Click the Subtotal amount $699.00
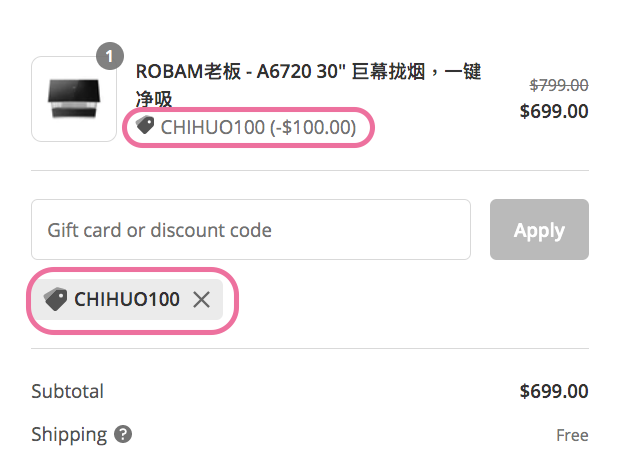This screenshot has height=455, width=635. (x=554, y=391)
